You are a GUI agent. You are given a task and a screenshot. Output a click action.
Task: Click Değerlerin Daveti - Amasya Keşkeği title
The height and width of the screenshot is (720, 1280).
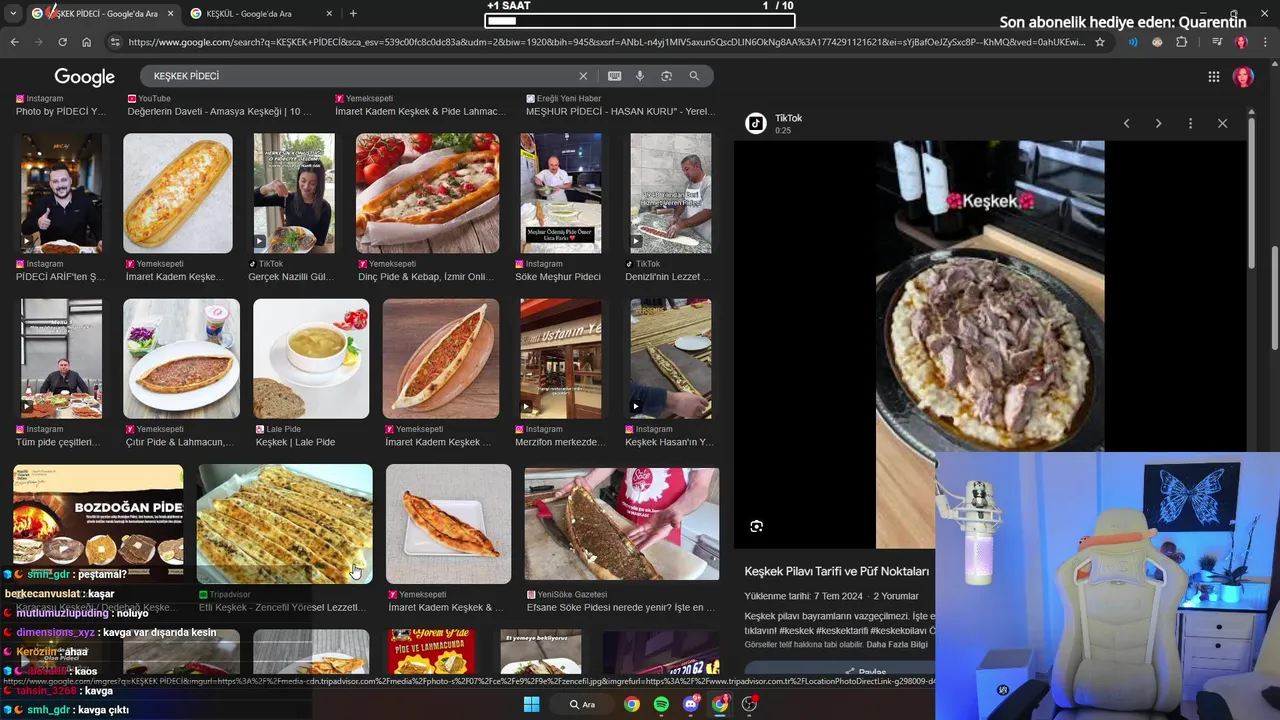pos(219,112)
